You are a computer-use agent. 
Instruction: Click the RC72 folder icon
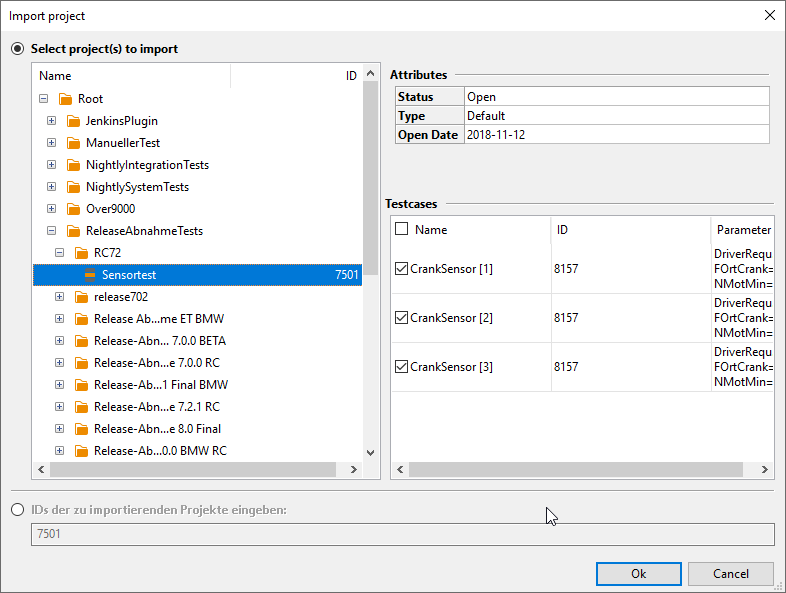[x=82, y=253]
